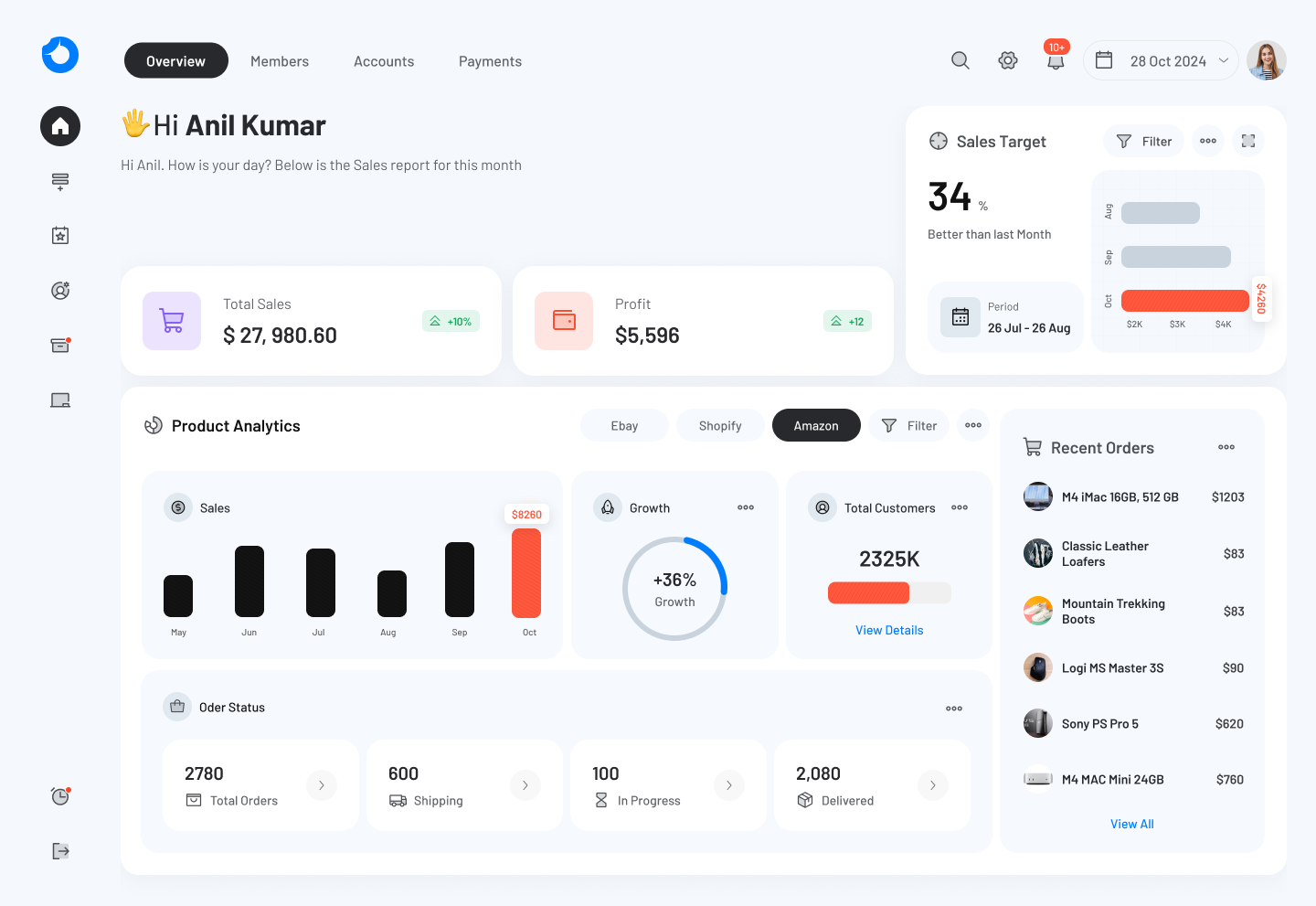The height and width of the screenshot is (906, 1316).
Task: Click the logout sidebar icon
Action: tap(60, 851)
